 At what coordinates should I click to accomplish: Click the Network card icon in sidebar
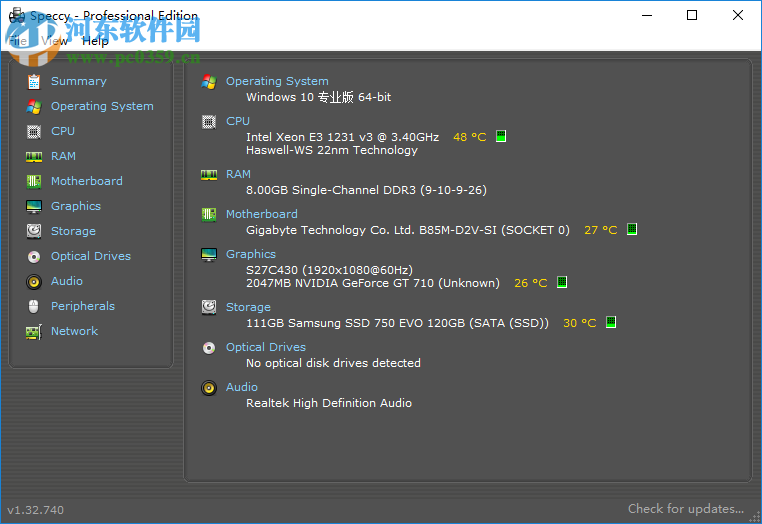tap(34, 332)
